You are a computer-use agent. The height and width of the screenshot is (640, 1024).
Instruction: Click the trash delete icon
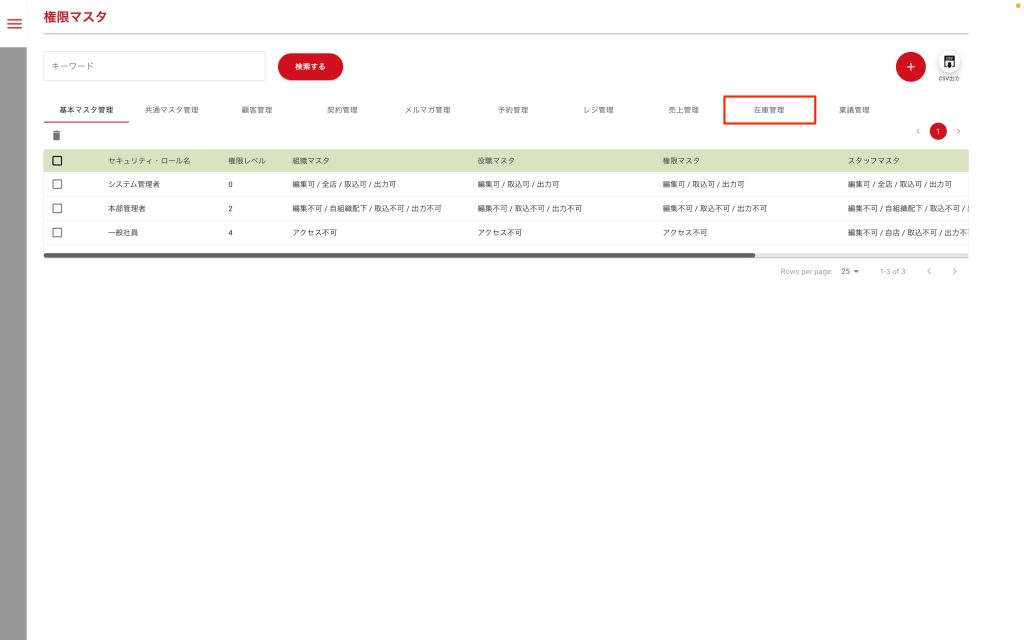(x=56, y=135)
